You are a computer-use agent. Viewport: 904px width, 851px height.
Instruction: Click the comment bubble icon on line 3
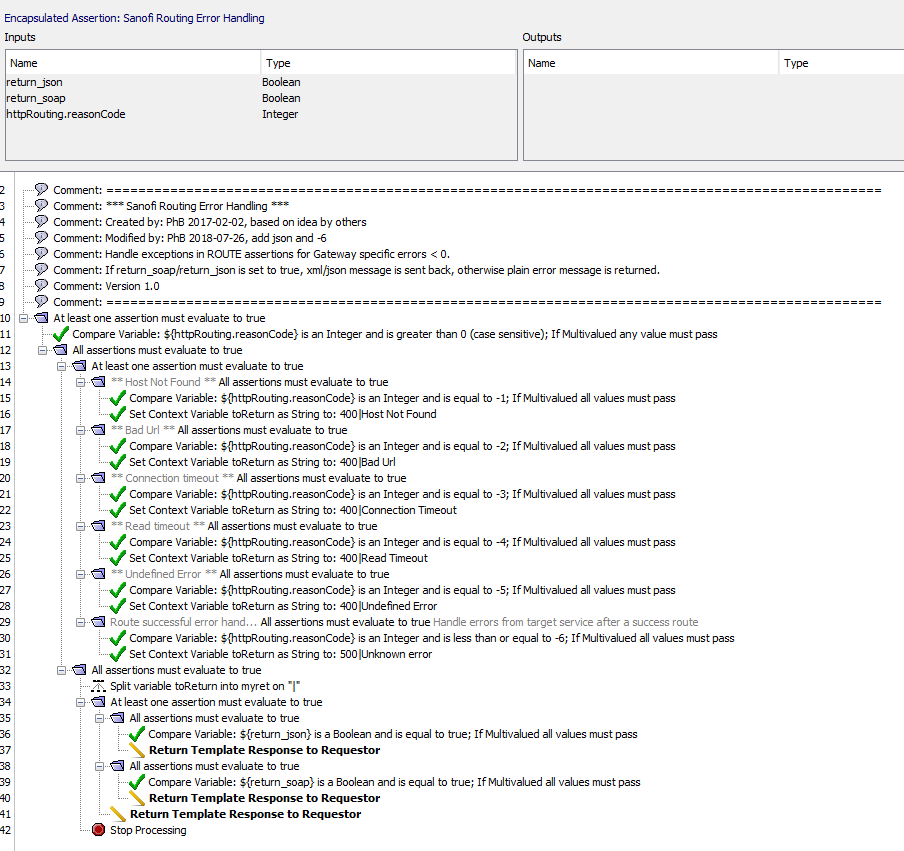40,206
